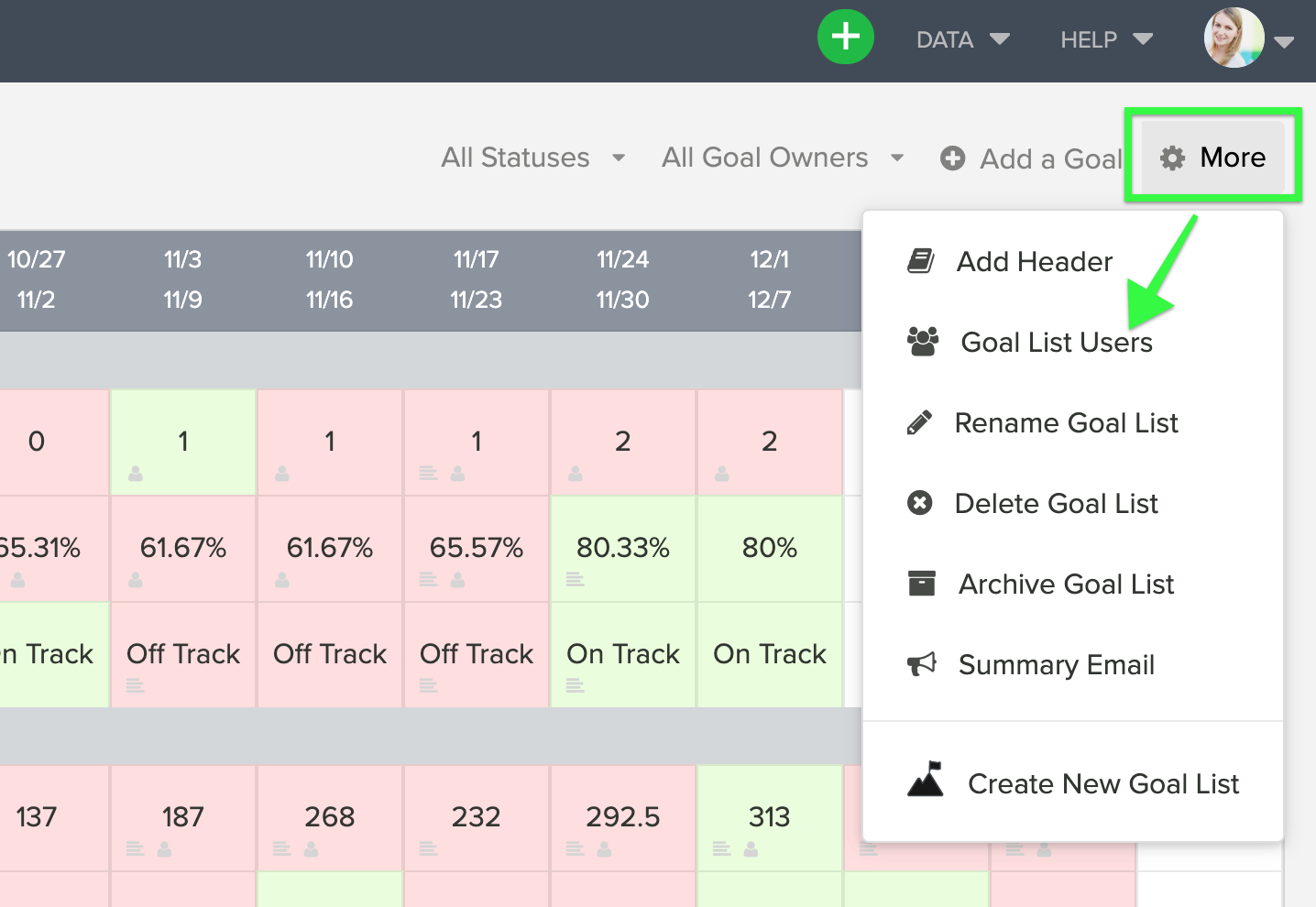Click the 80% cell
Image resolution: width=1316 pixels, height=907 pixels.
770,548
